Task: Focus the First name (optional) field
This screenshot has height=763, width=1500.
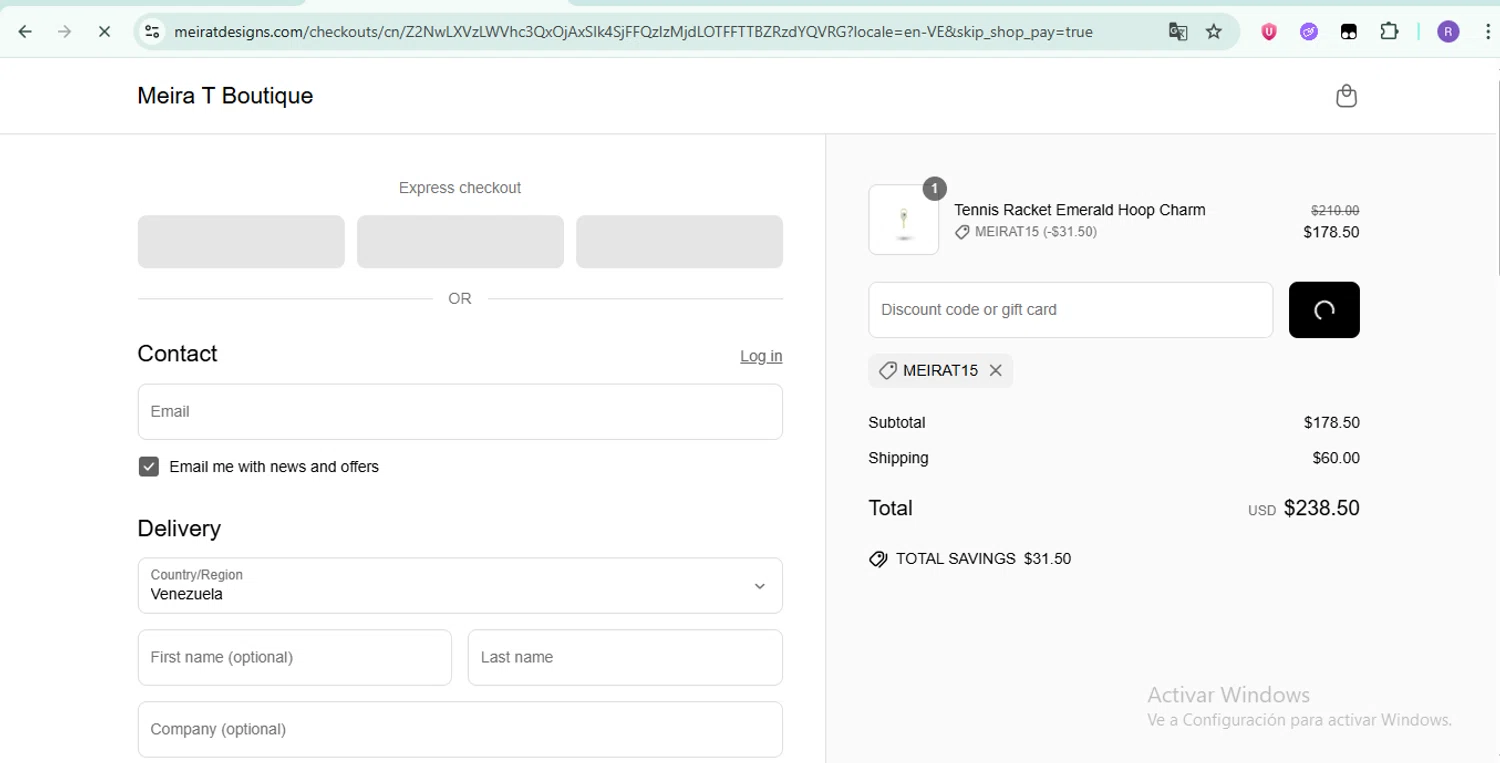Action: tap(295, 658)
